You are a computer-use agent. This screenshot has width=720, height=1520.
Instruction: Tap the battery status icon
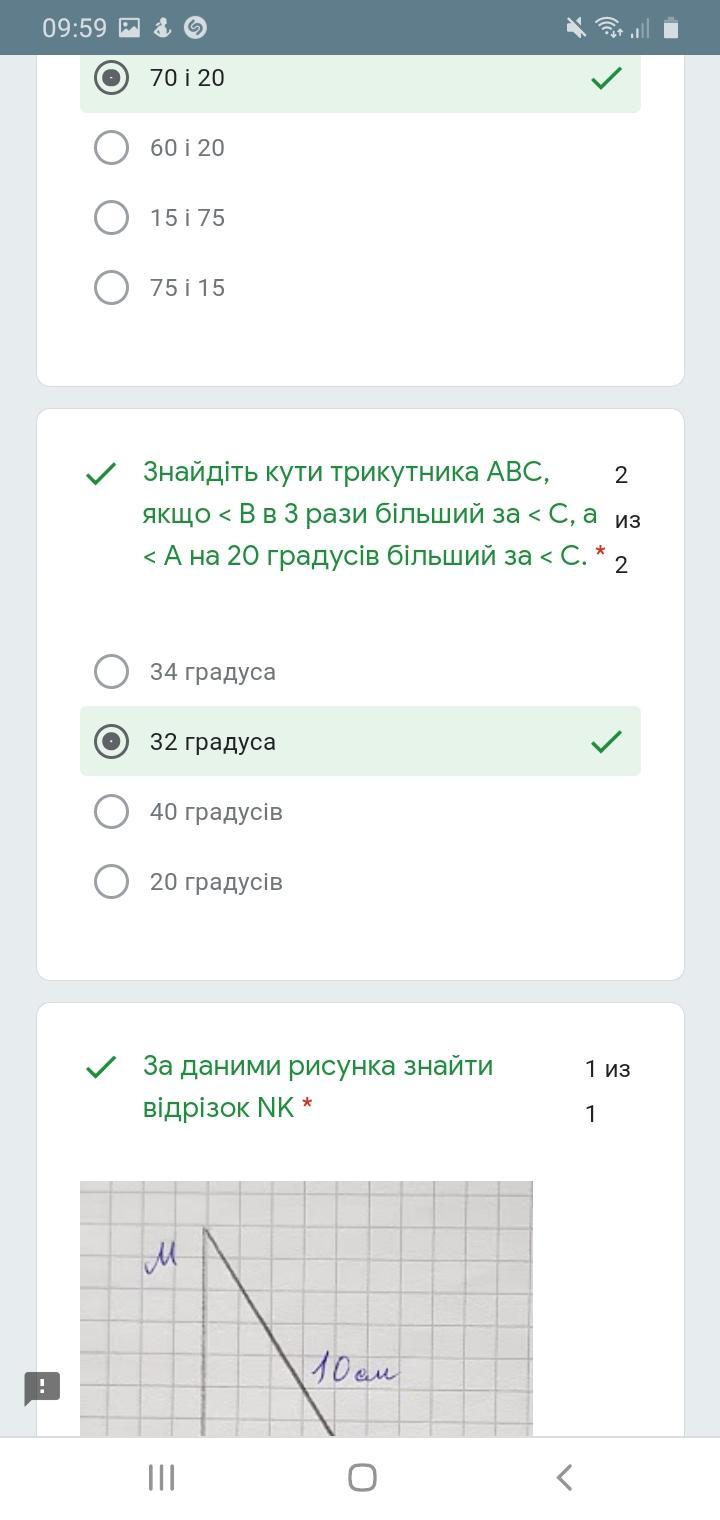click(x=671, y=28)
